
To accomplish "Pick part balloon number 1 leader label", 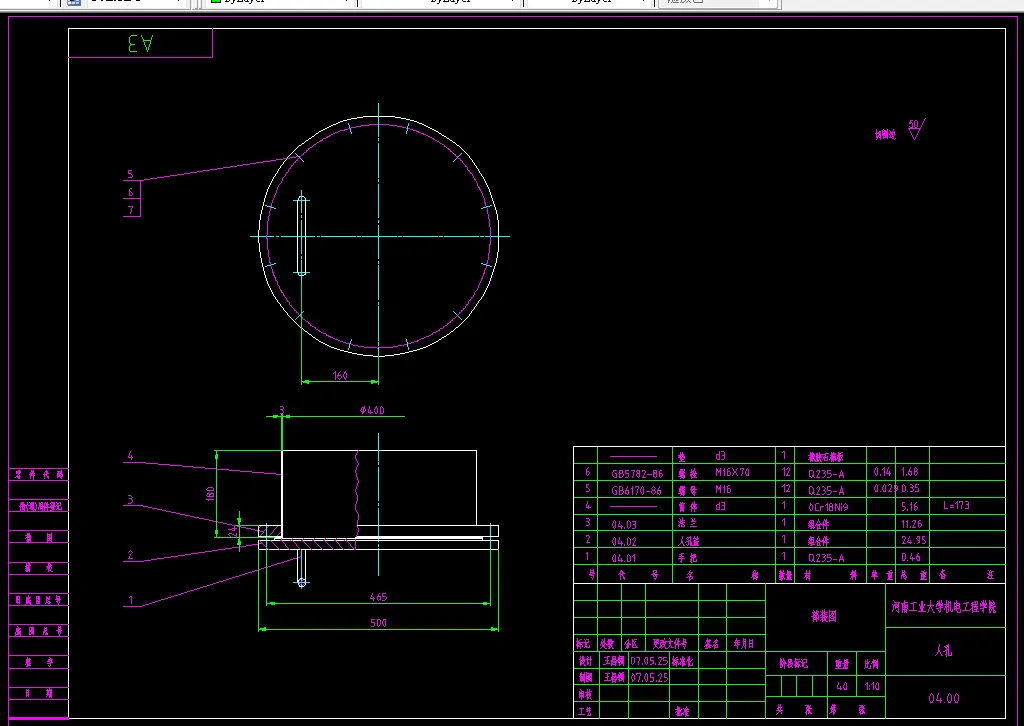I will coord(130,601).
